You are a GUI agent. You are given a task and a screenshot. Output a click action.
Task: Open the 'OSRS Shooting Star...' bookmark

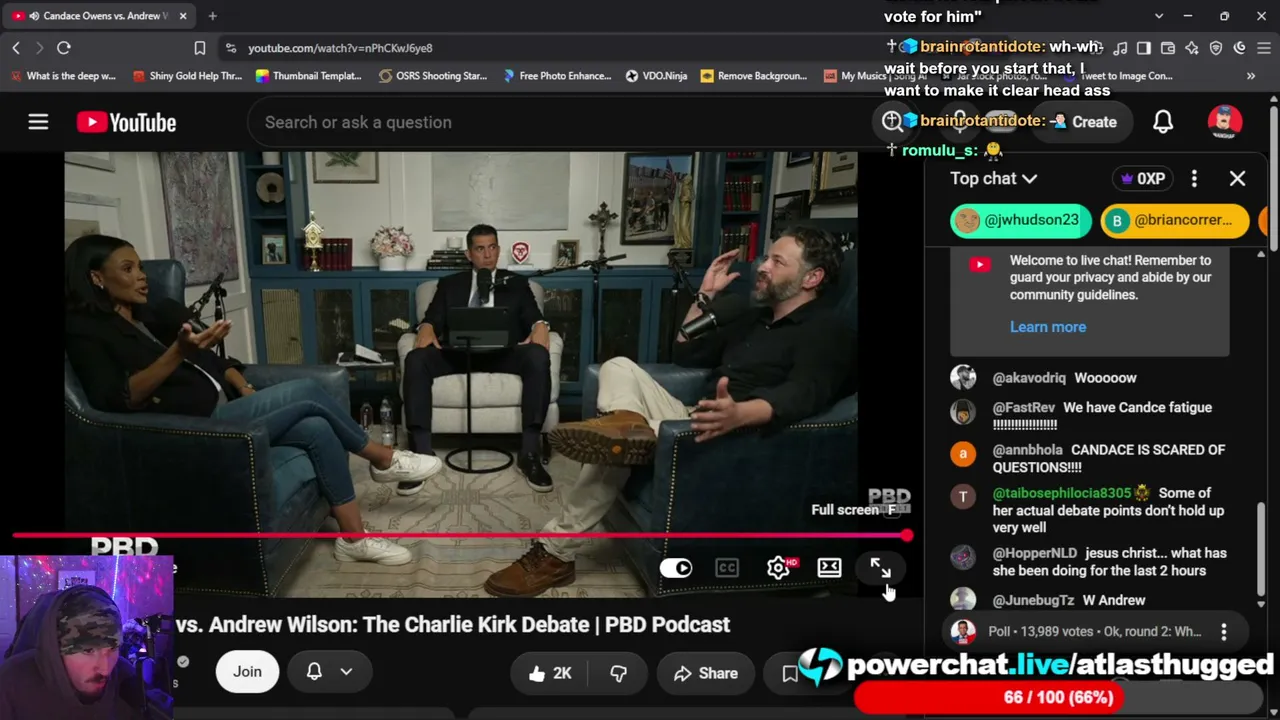(x=433, y=76)
